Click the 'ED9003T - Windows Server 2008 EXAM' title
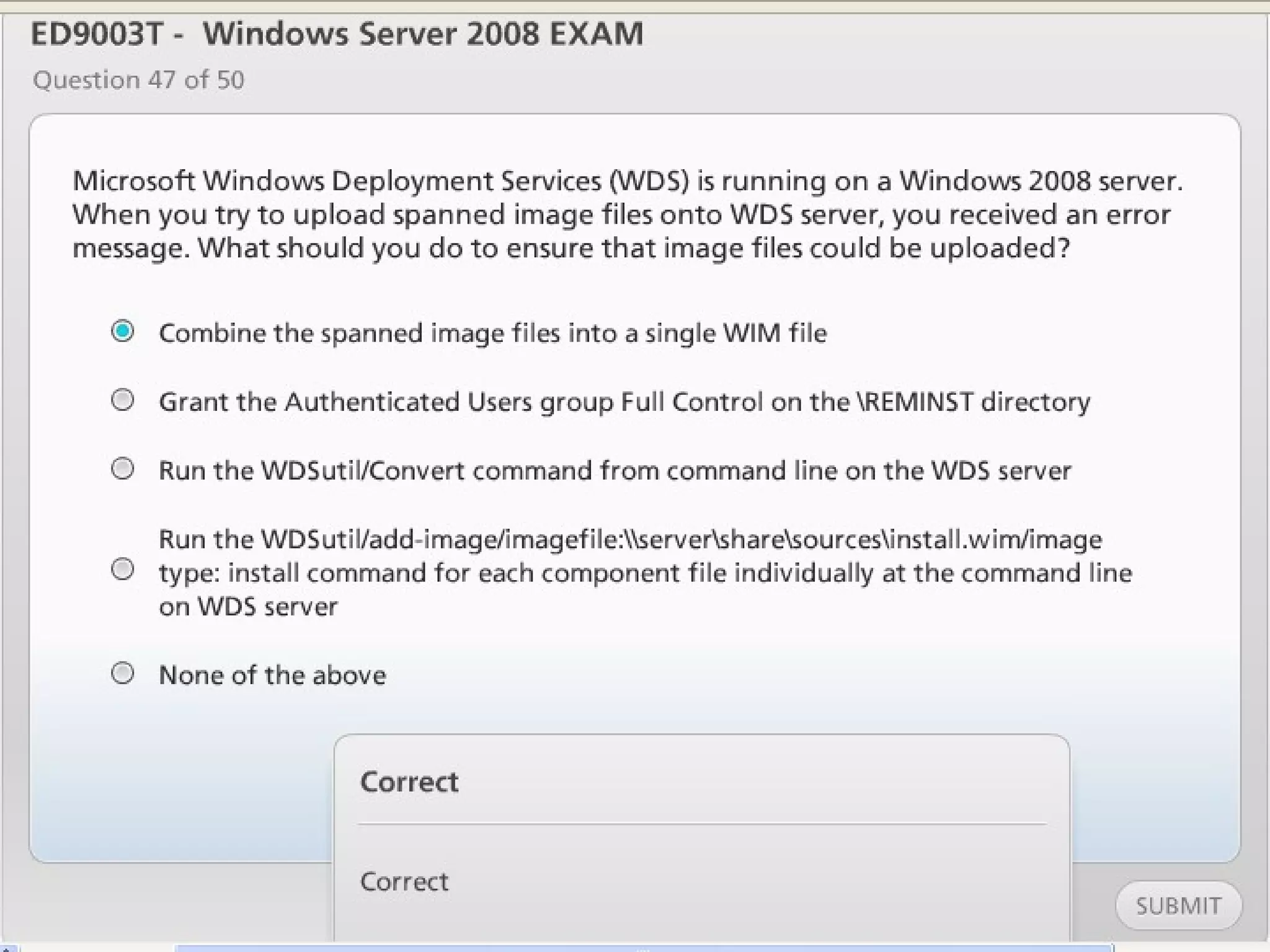 [337, 33]
